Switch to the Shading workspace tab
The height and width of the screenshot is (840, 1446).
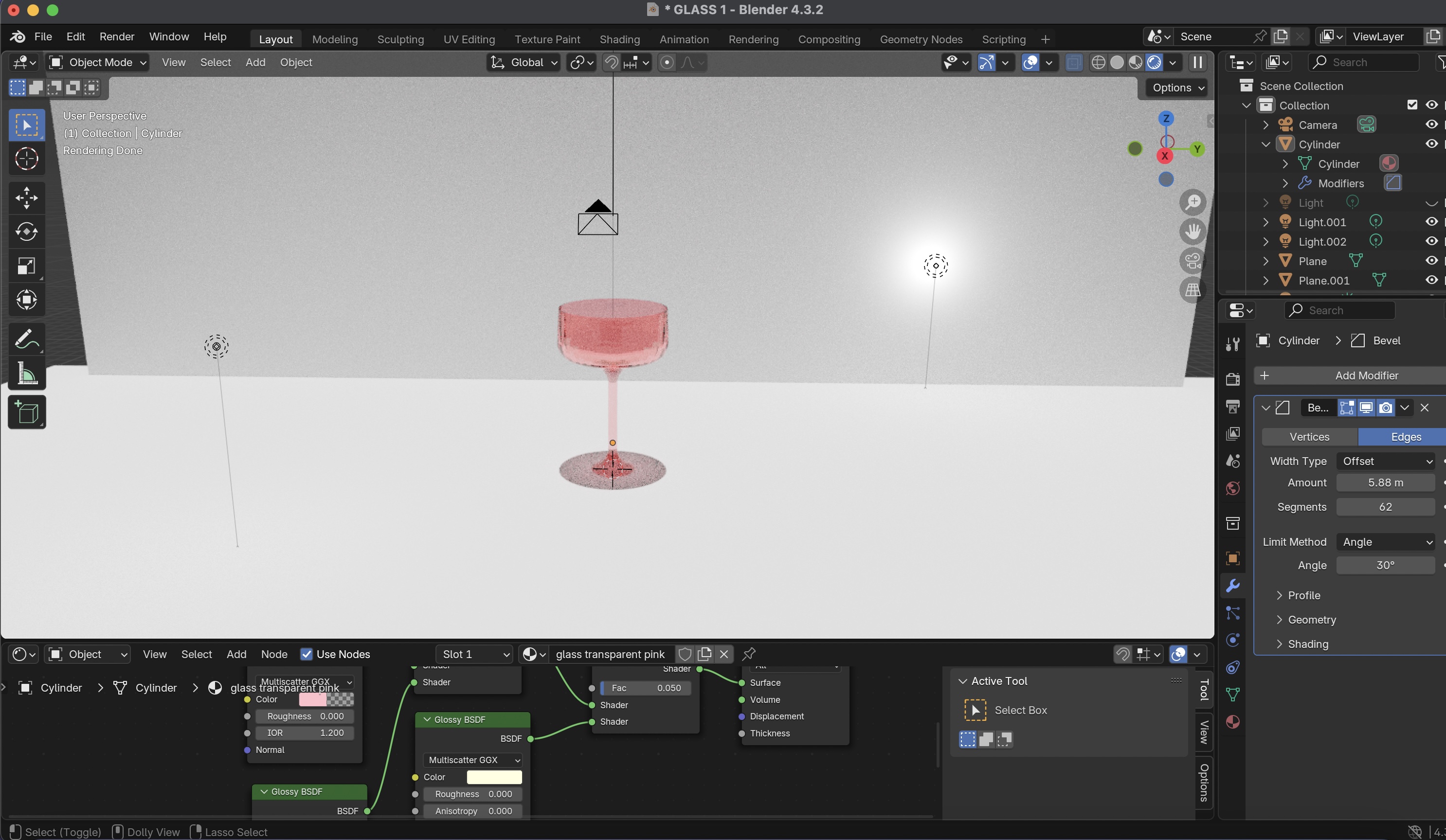pos(619,39)
